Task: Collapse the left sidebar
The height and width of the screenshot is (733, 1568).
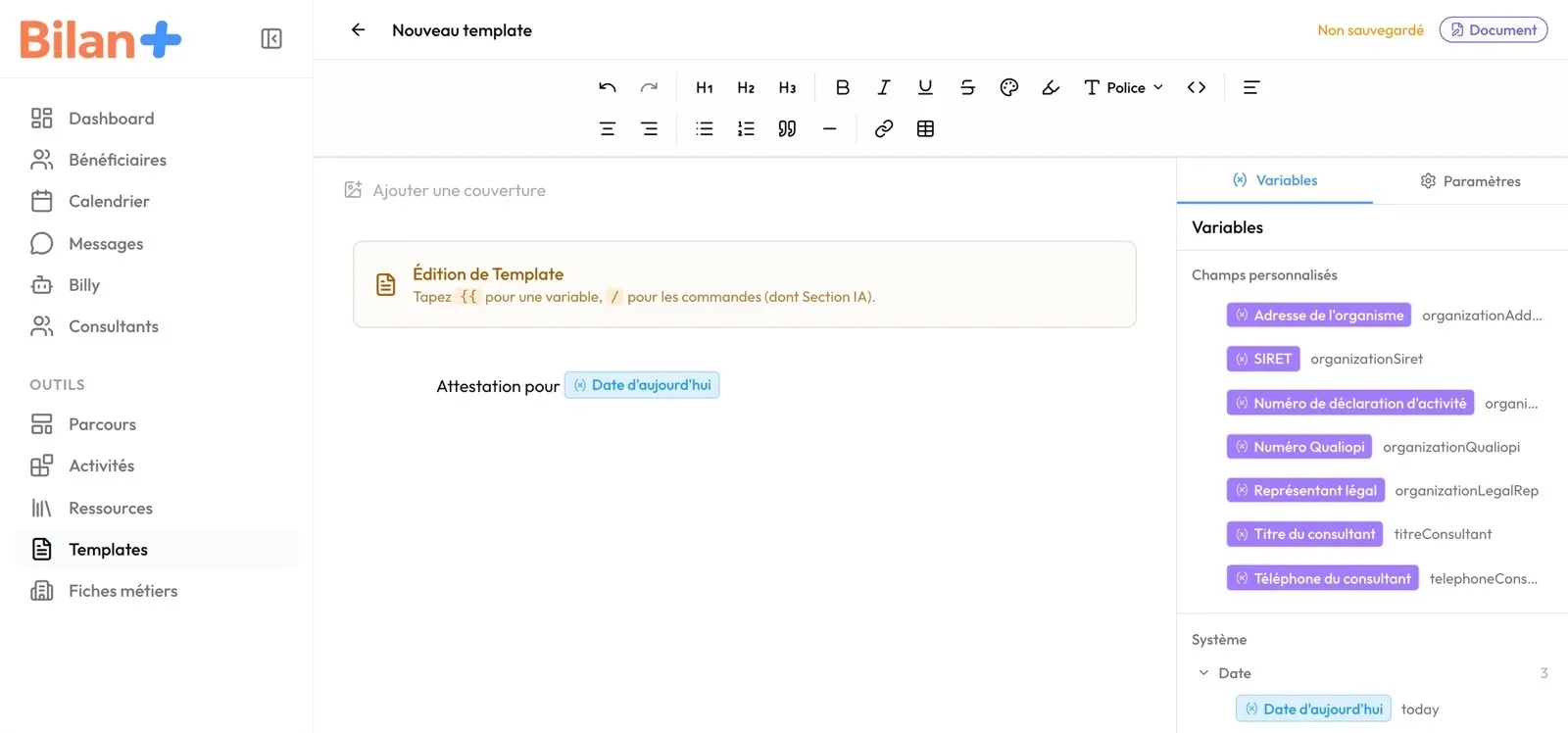Action: (271, 38)
